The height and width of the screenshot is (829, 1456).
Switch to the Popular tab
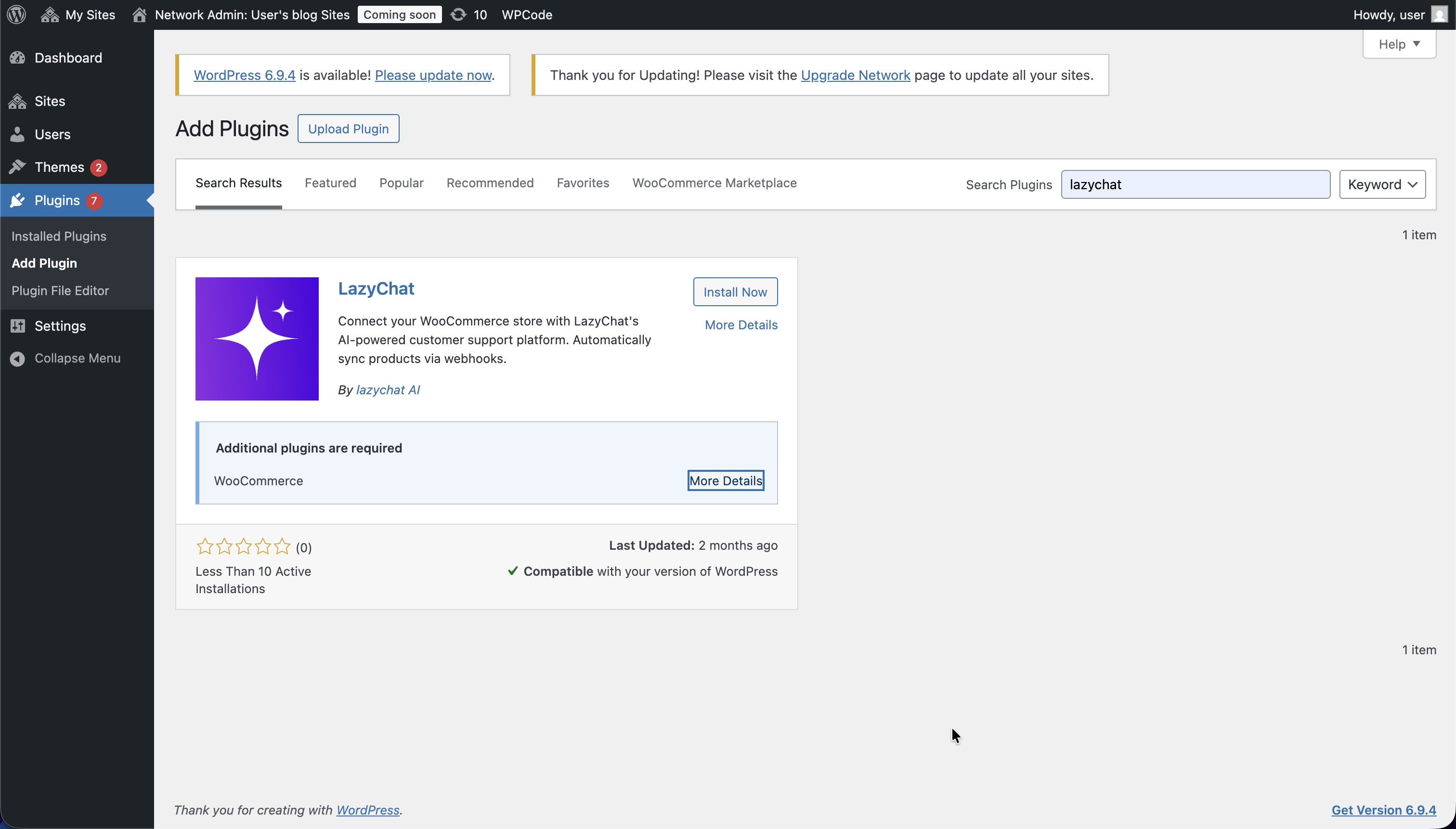[401, 183]
